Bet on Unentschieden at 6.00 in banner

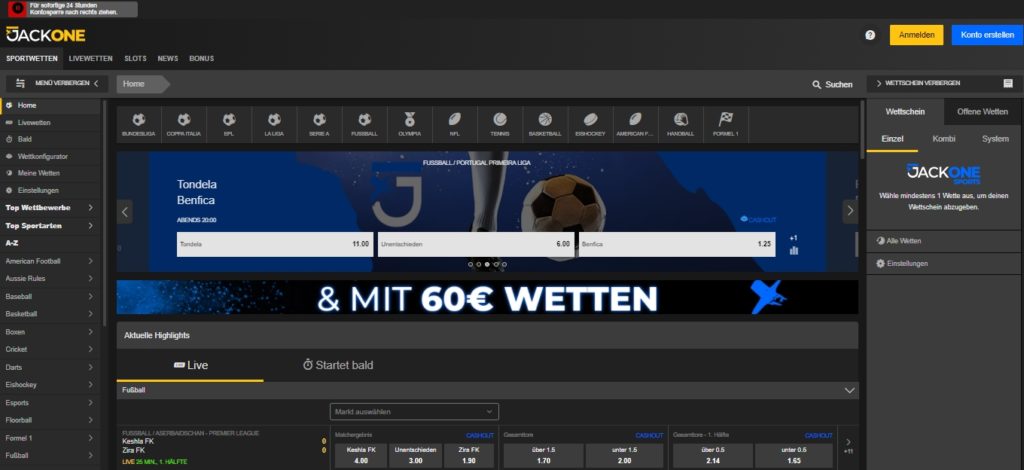476,244
